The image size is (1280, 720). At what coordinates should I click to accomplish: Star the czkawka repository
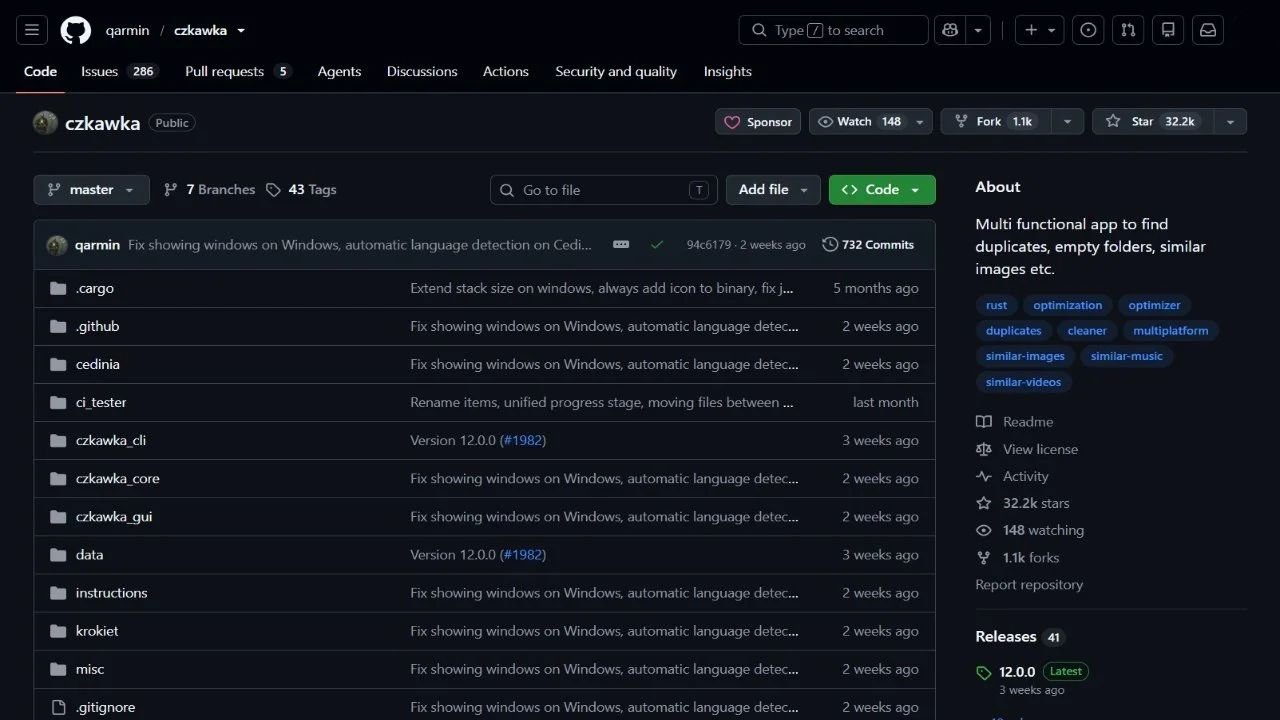coord(1153,122)
